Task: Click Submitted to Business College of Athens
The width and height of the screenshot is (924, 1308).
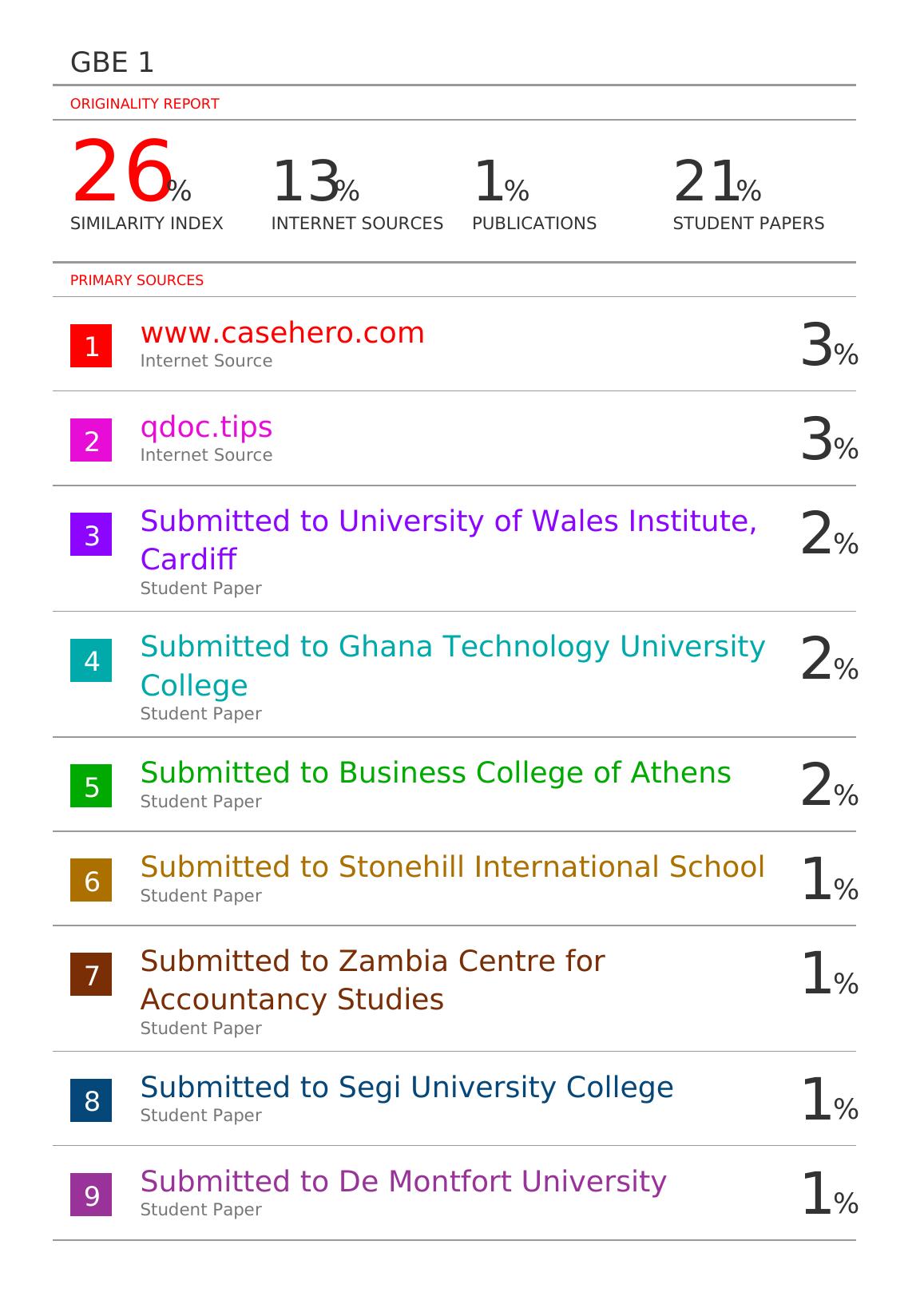Action: 435,773
